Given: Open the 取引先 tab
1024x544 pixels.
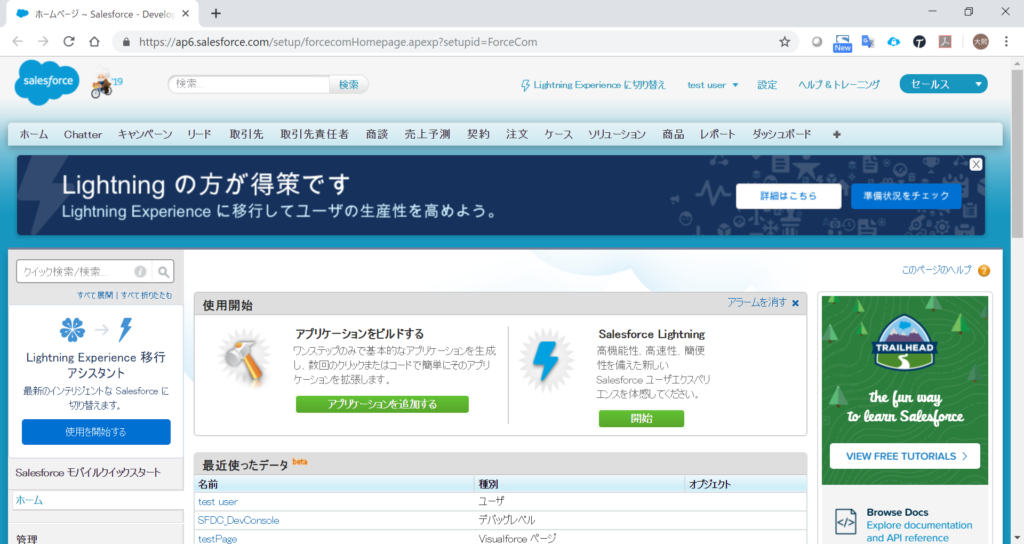Looking at the screenshot, I should tap(246, 134).
